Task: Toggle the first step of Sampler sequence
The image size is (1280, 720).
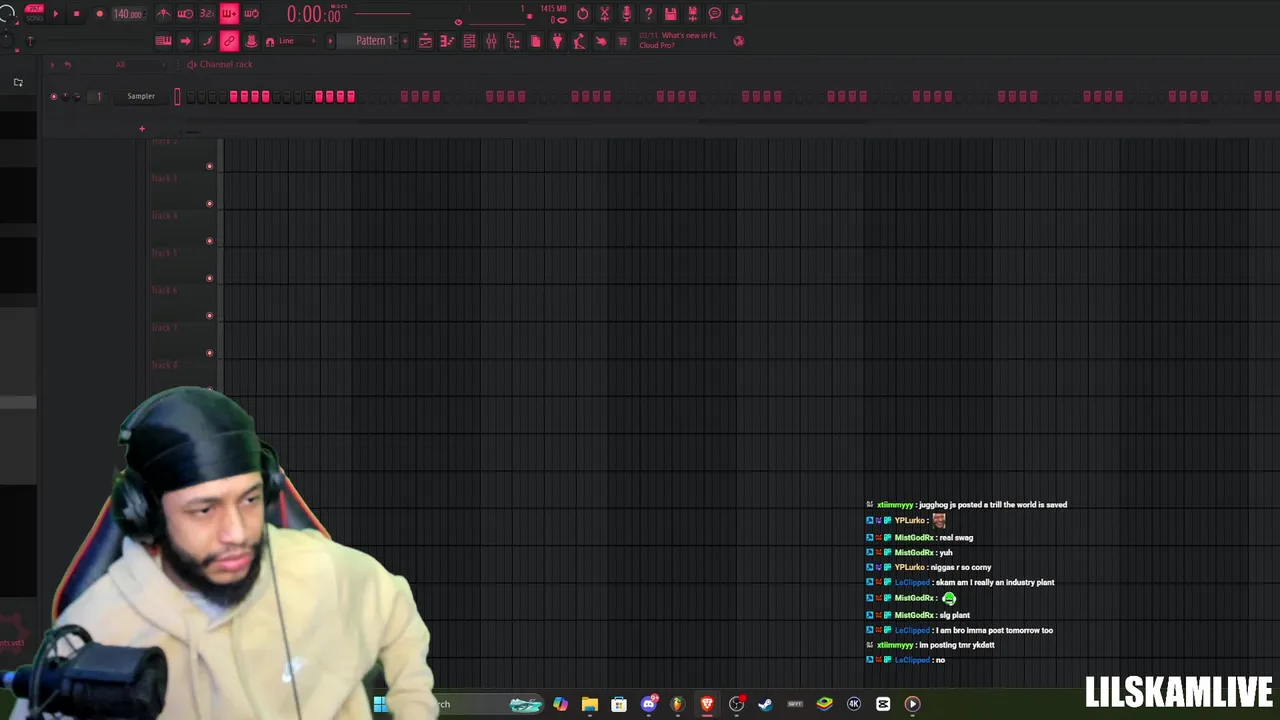Action: coord(190,97)
